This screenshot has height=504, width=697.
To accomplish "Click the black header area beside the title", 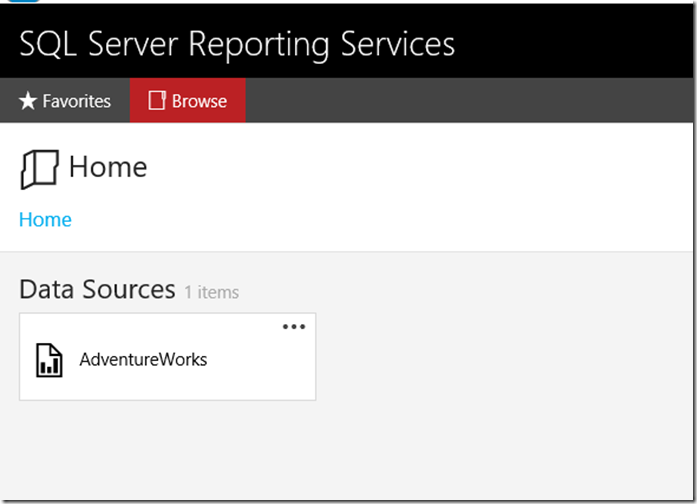I will coord(580,44).
